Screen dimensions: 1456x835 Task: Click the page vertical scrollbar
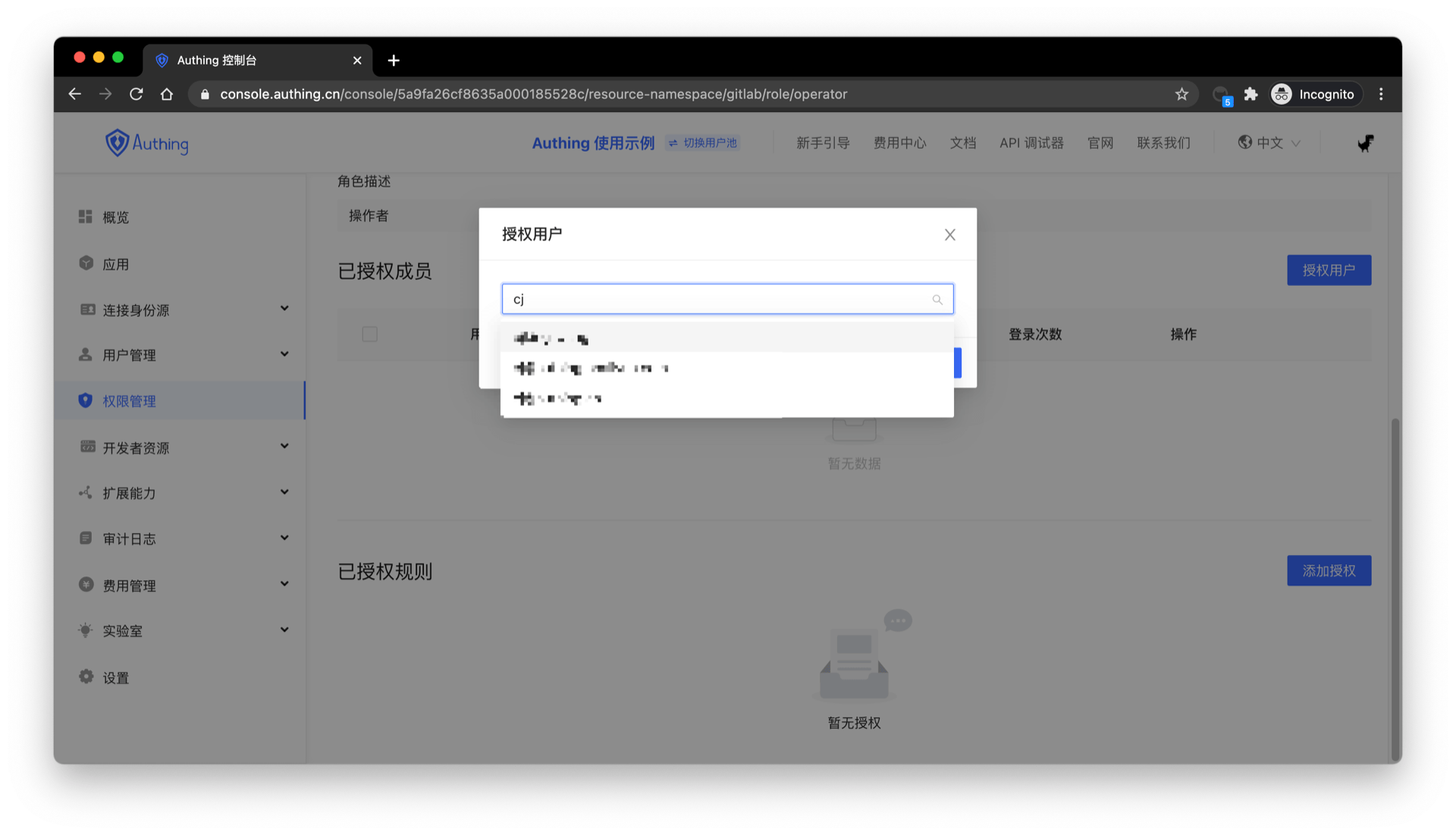(x=1394, y=588)
